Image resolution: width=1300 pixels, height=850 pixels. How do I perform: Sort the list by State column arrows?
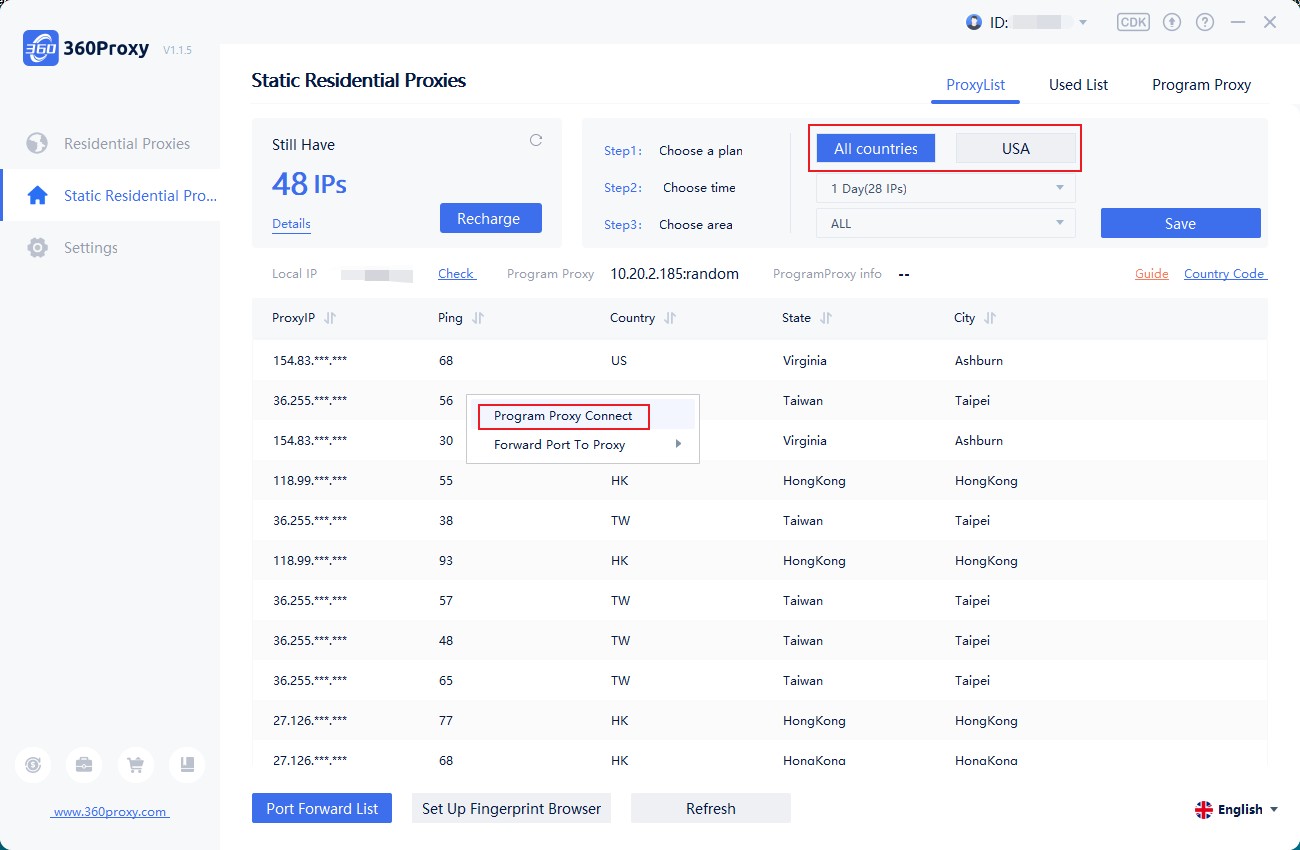pyautogui.click(x=826, y=318)
